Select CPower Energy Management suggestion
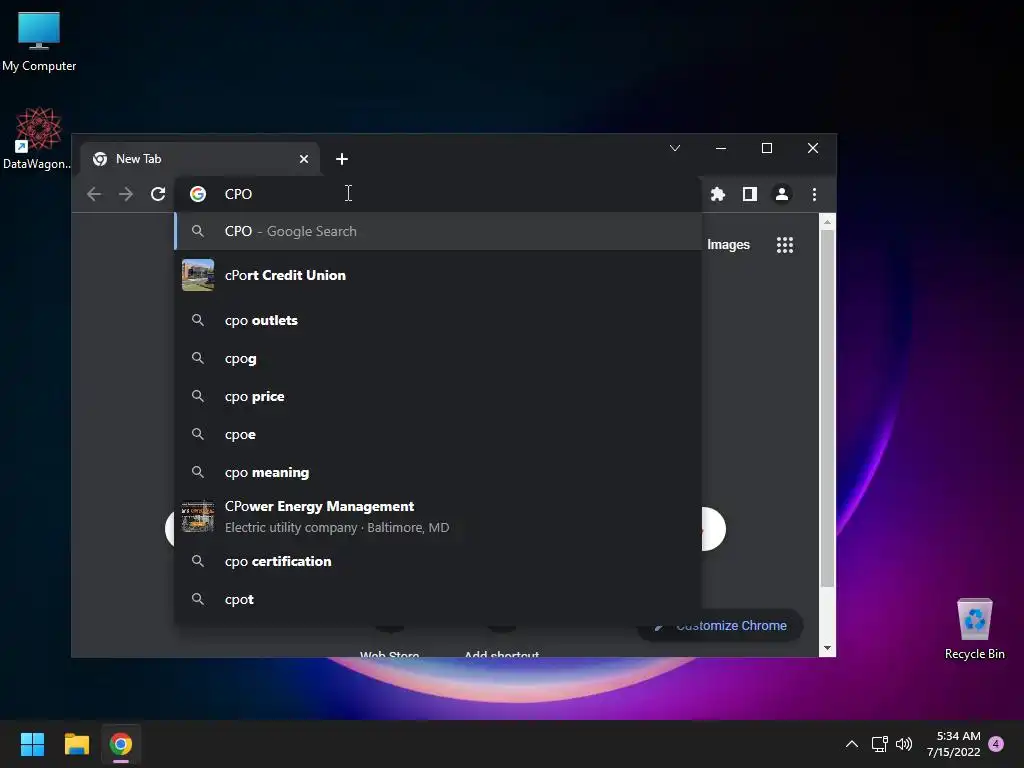1024x768 pixels. point(438,517)
